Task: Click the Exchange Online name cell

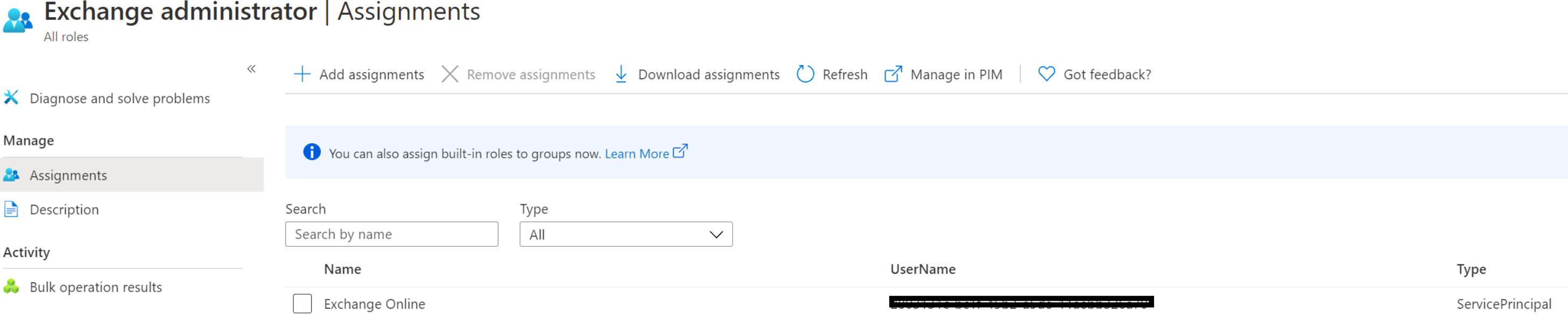Action: pyautogui.click(x=374, y=304)
